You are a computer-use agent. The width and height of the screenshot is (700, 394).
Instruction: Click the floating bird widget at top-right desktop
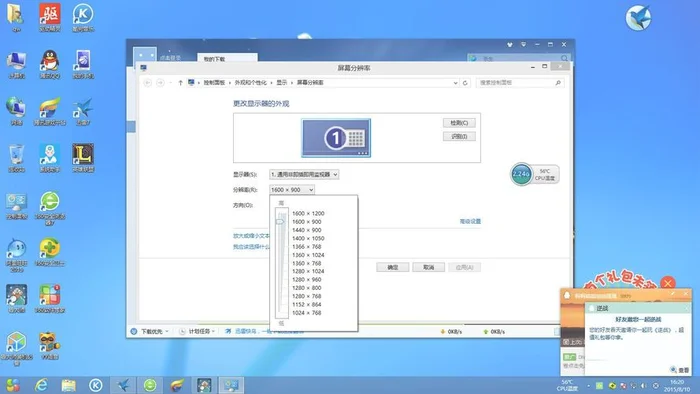click(638, 18)
